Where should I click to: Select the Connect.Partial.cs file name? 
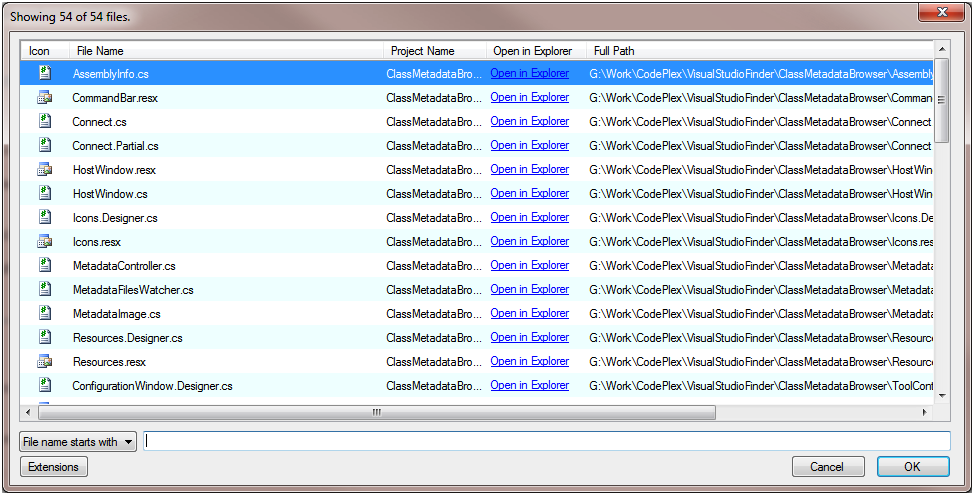(x=115, y=146)
